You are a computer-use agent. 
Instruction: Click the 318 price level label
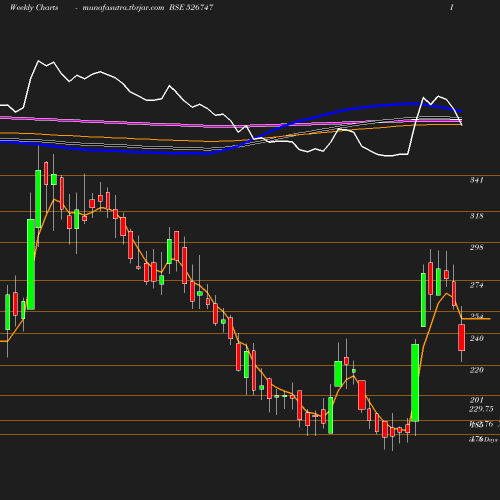[477, 216]
